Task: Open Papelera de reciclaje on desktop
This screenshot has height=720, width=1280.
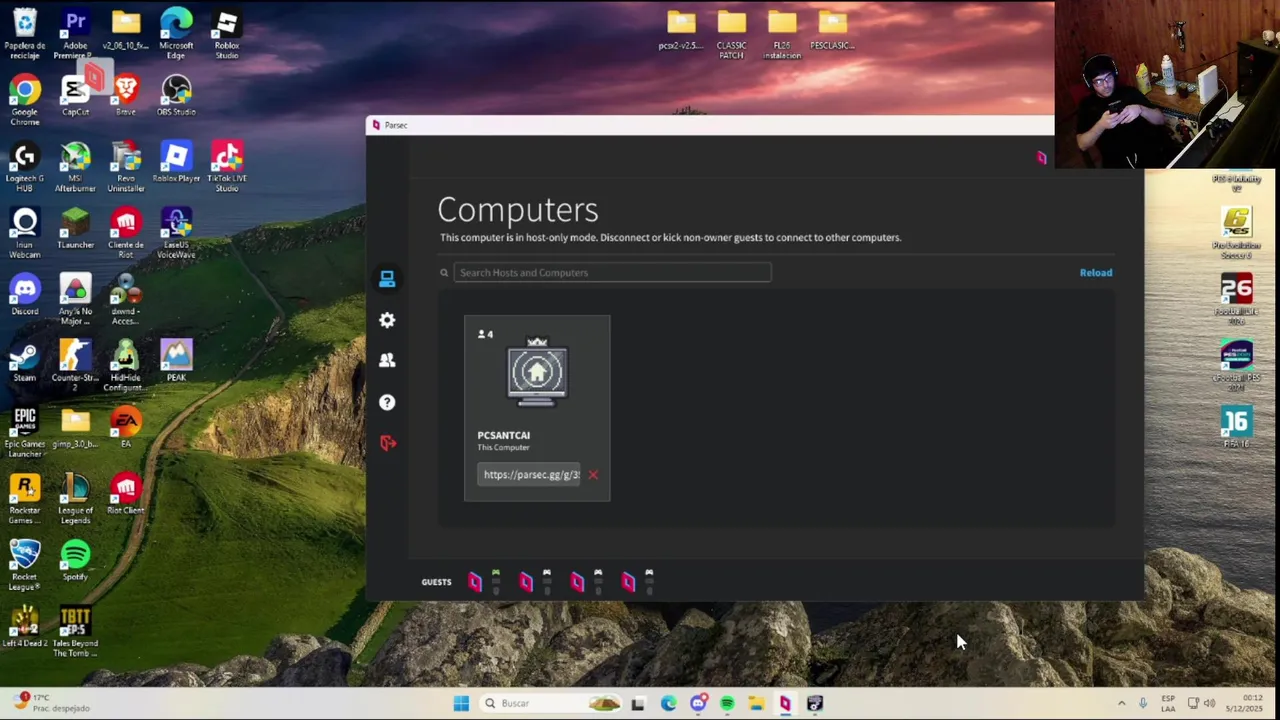Action: coord(25,33)
